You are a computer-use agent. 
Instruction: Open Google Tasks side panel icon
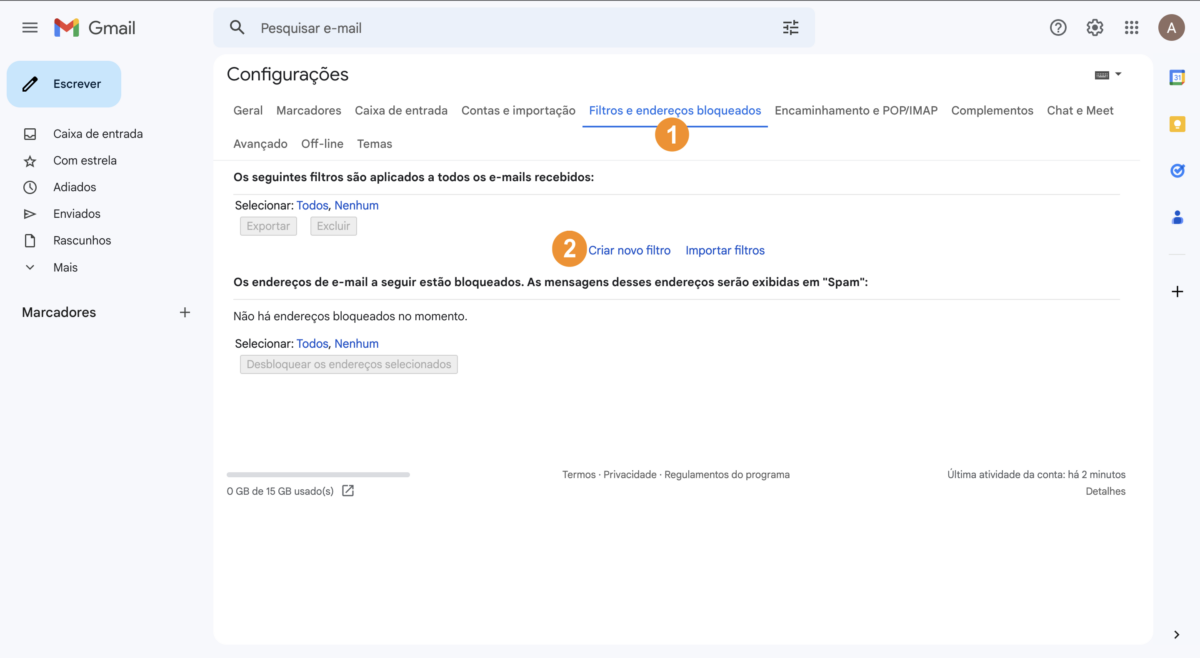pos(1177,171)
